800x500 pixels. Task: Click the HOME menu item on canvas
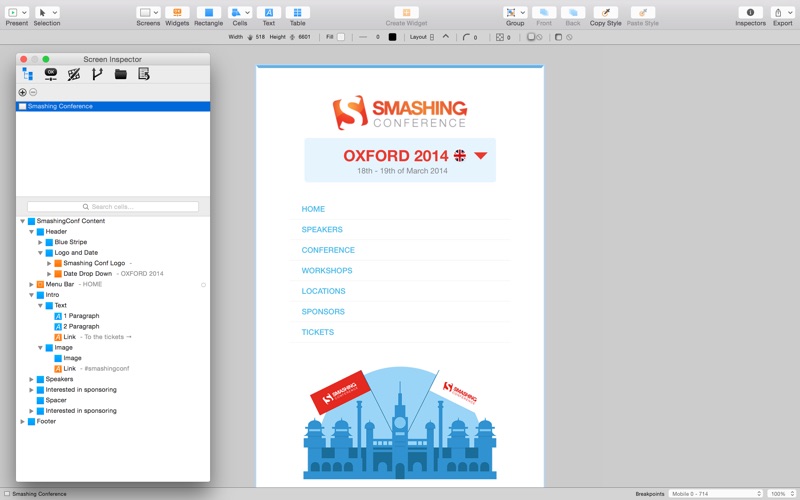[313, 209]
